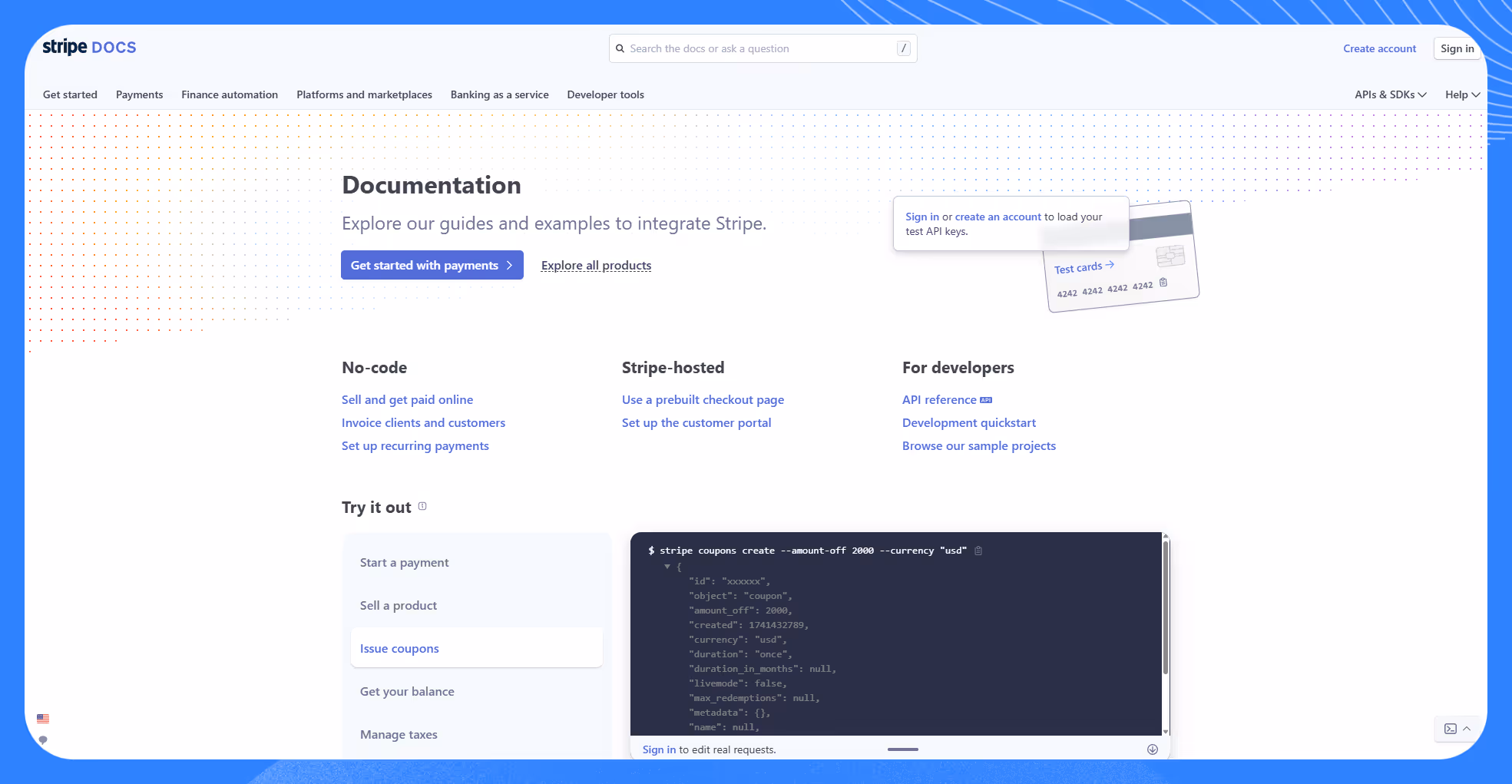Open the Finance automation menu
The width and height of the screenshot is (1512, 784).
point(230,94)
